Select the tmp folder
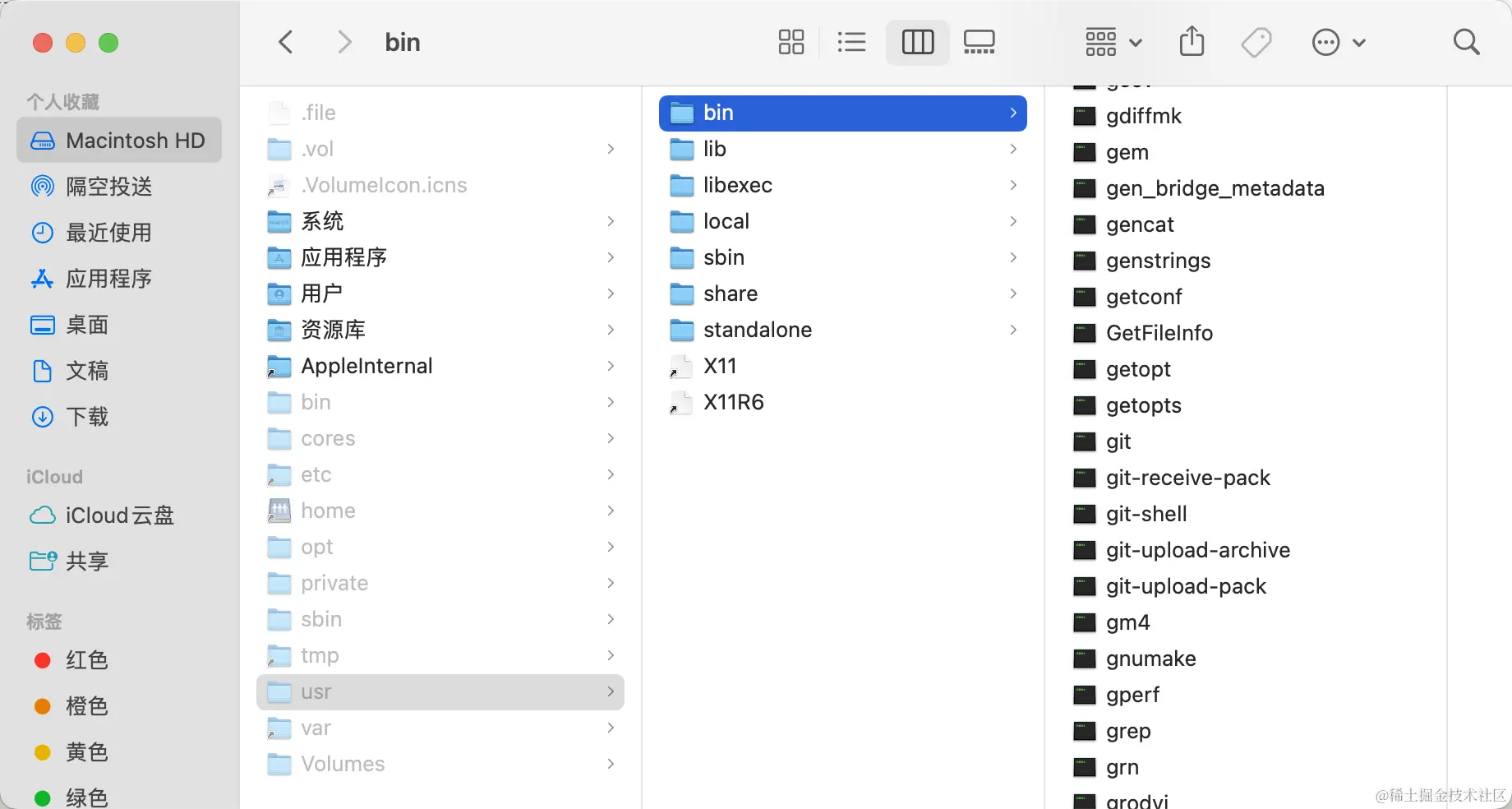Screen dimensions: 1512x809 [440, 655]
